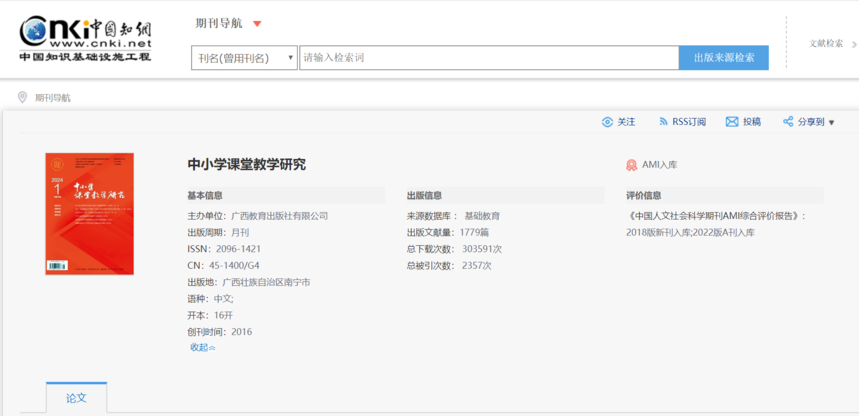The height and width of the screenshot is (416, 859).
Task: Click the AMI medal badge icon
Action: (x=632, y=164)
